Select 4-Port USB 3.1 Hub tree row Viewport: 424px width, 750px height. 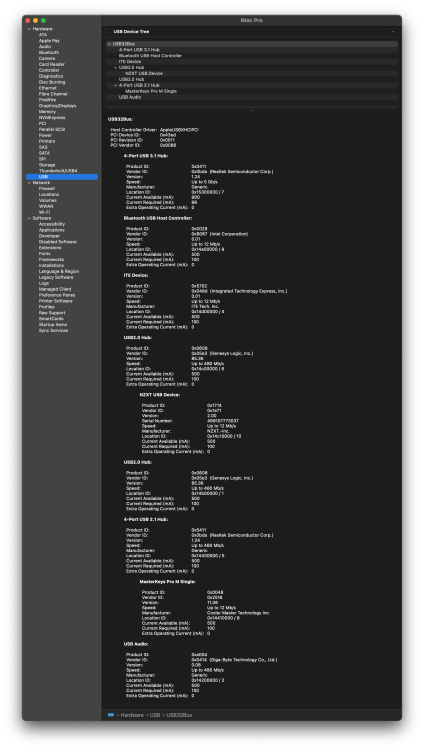[x=252, y=50]
